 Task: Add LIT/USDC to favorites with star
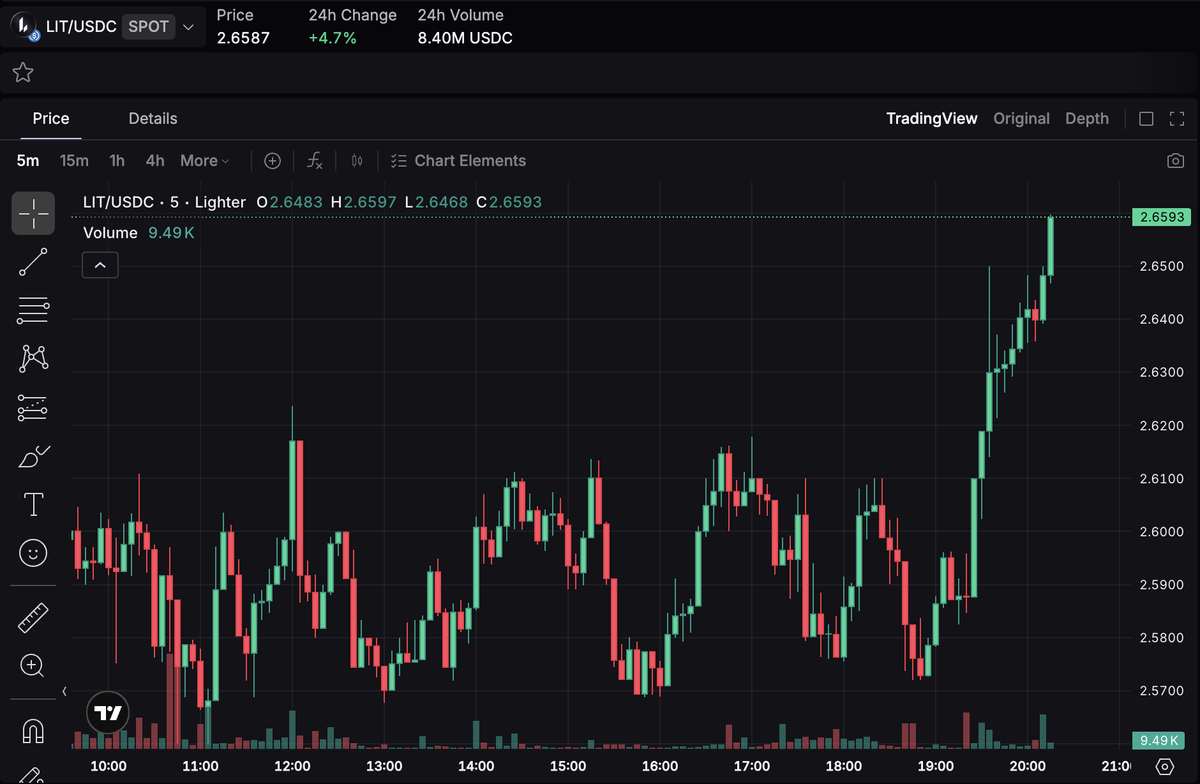(22, 72)
